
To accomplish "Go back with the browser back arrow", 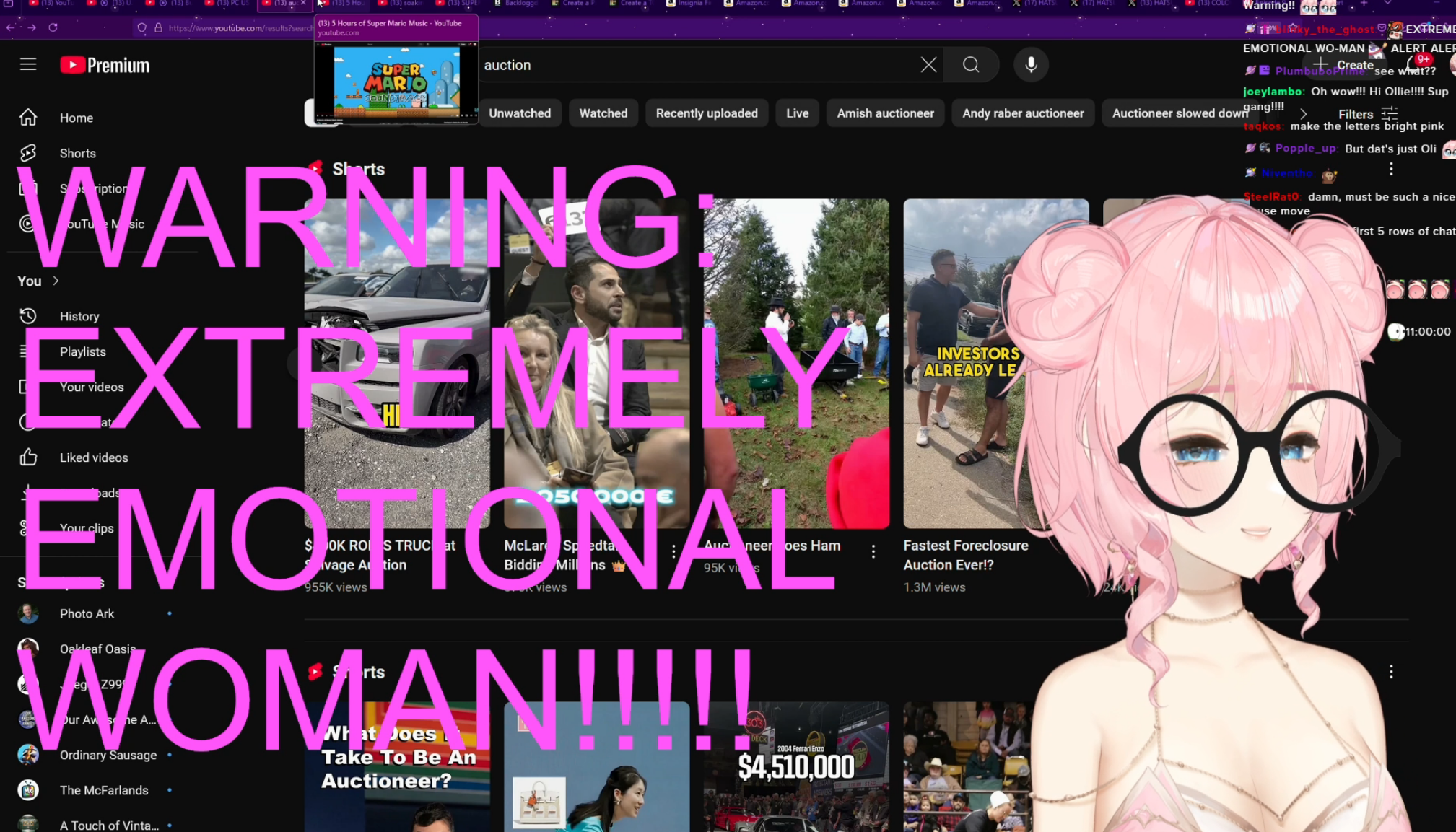I will tap(11, 27).
